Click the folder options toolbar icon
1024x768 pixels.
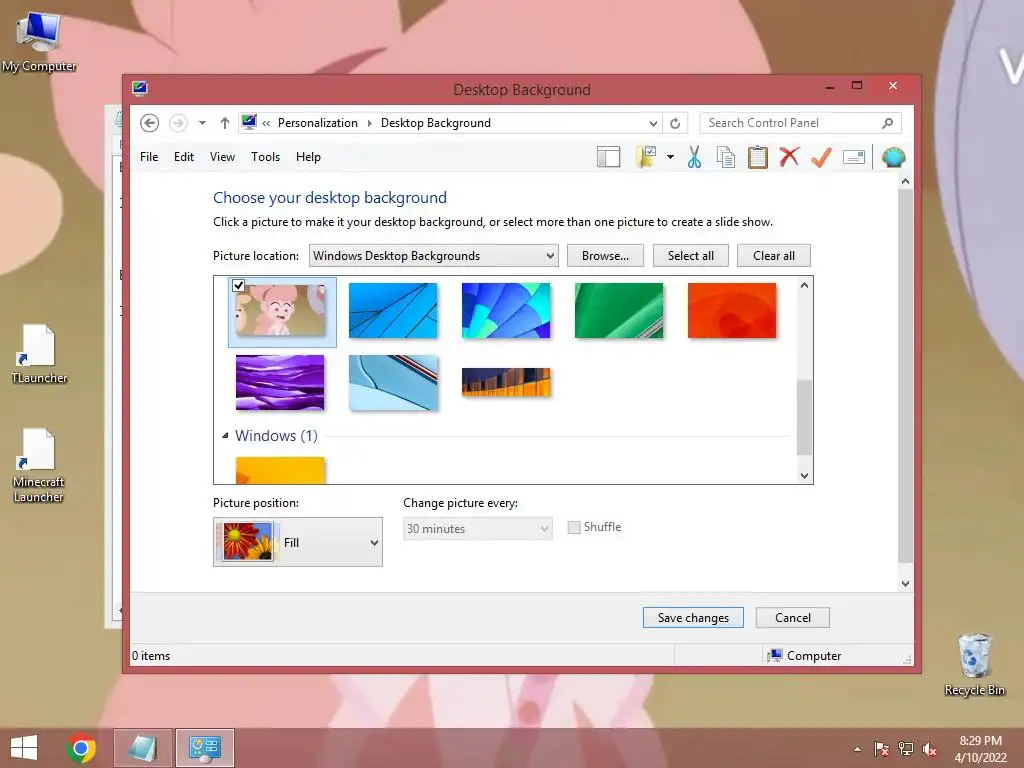[646, 157]
